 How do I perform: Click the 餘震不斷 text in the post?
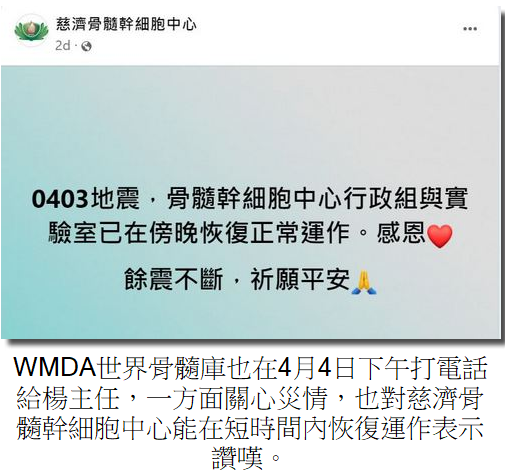coord(174,279)
